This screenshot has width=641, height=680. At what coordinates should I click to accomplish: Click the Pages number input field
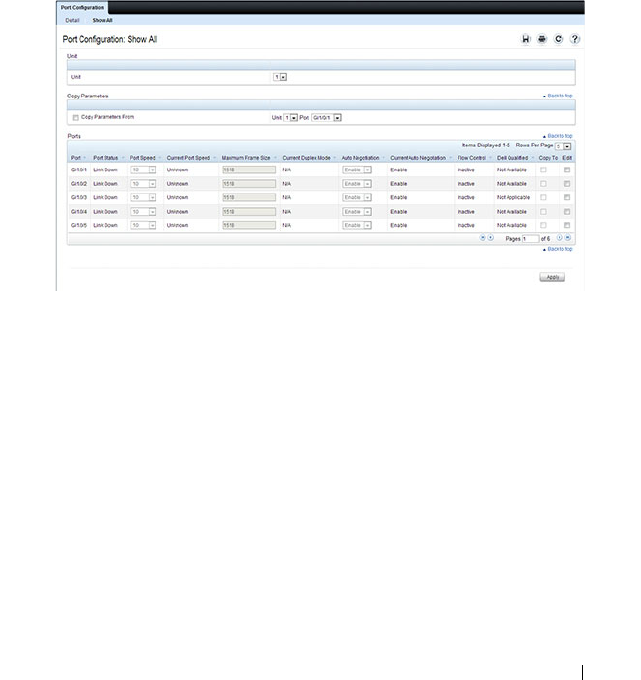[x=530, y=239]
